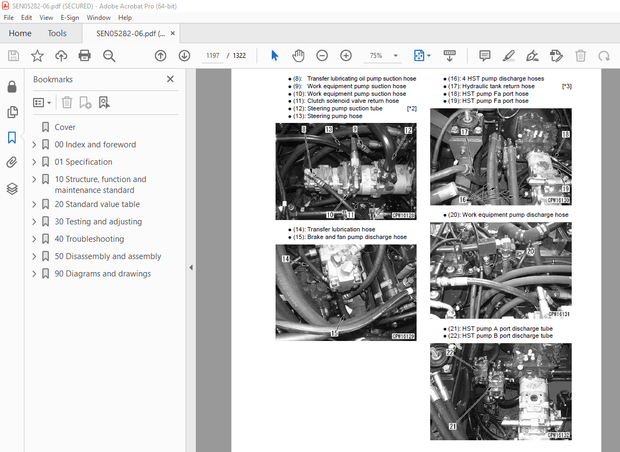Open the E-Sign menu
This screenshot has height=452, width=620.
click(x=69, y=17)
